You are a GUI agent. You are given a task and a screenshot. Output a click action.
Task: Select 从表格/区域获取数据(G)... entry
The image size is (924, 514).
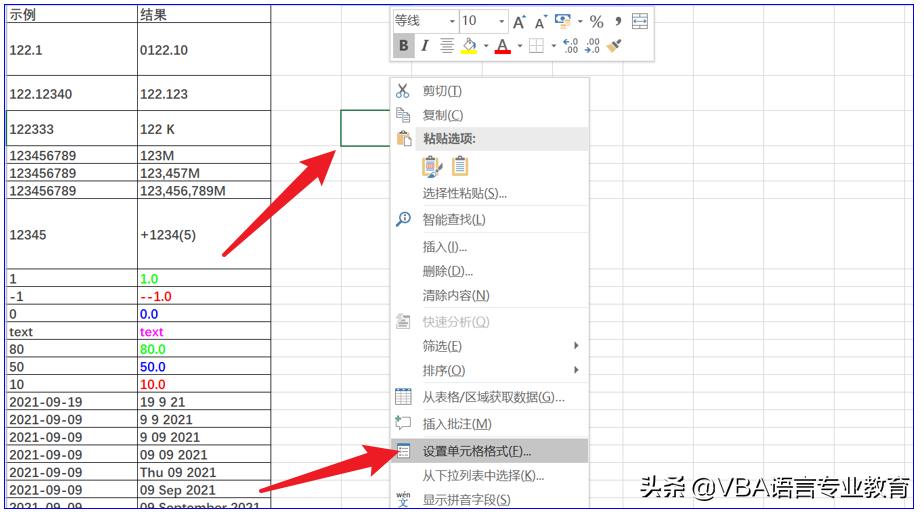pos(490,397)
